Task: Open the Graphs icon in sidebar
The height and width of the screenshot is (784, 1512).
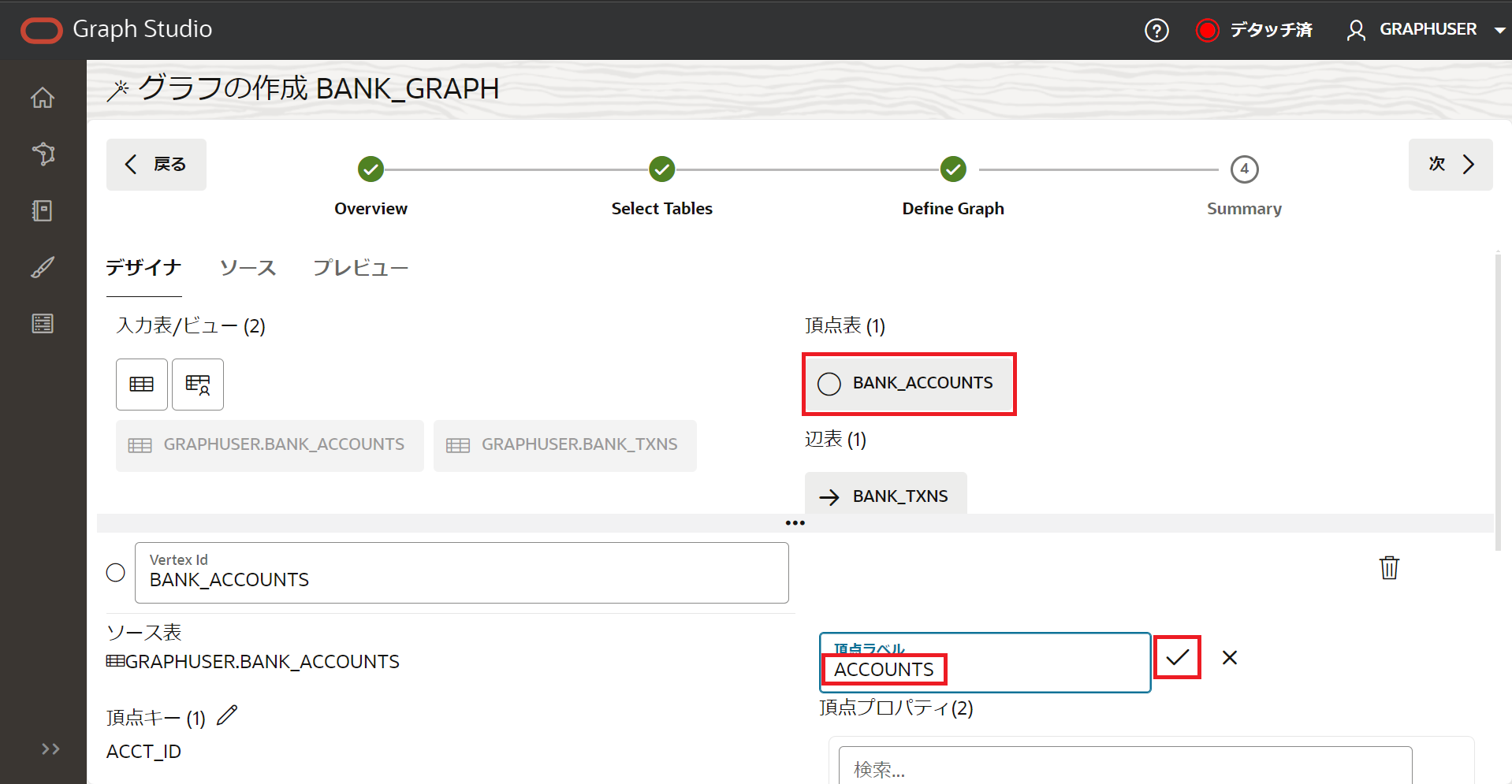Action: coord(43,154)
